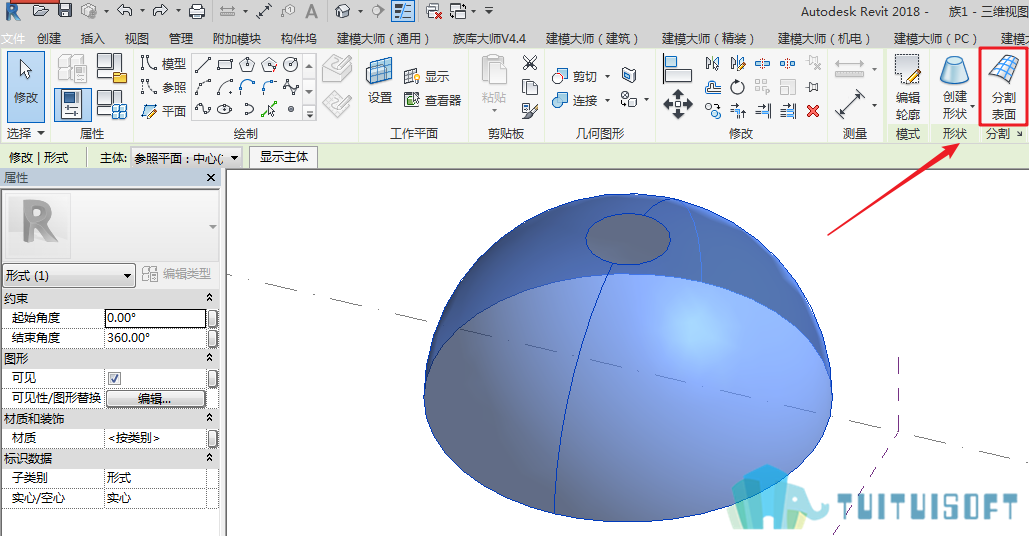
Task: Open the View ribbon tab
Action: coord(136,39)
